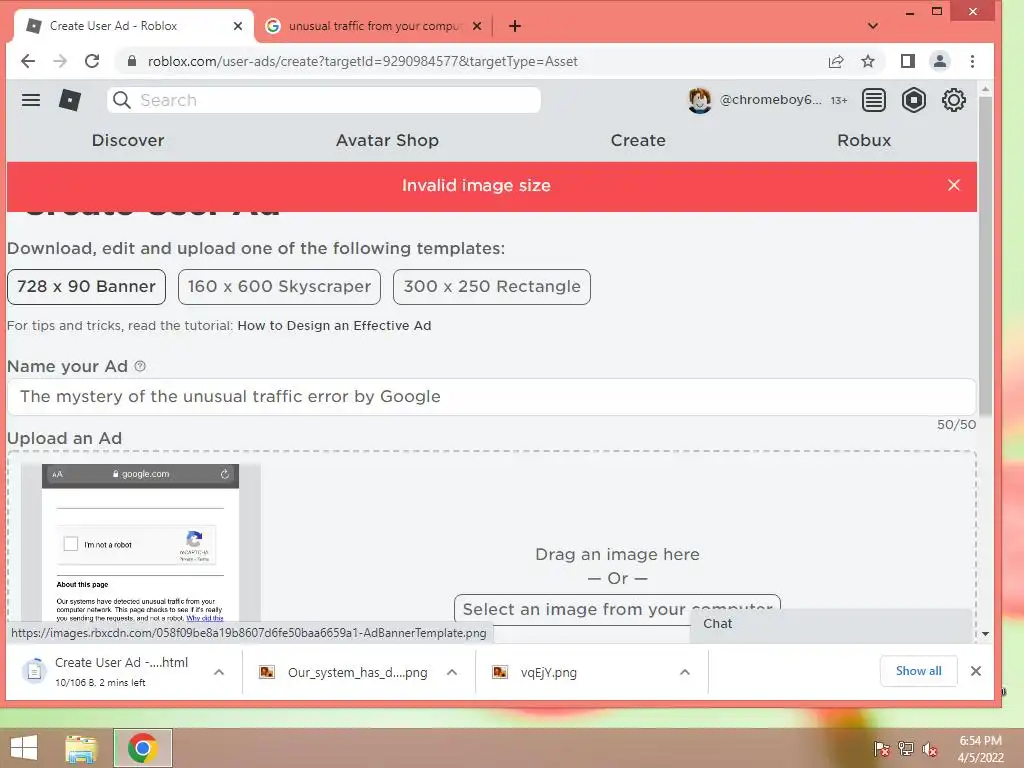
Task: Open the Chat panel
Action: click(831, 624)
